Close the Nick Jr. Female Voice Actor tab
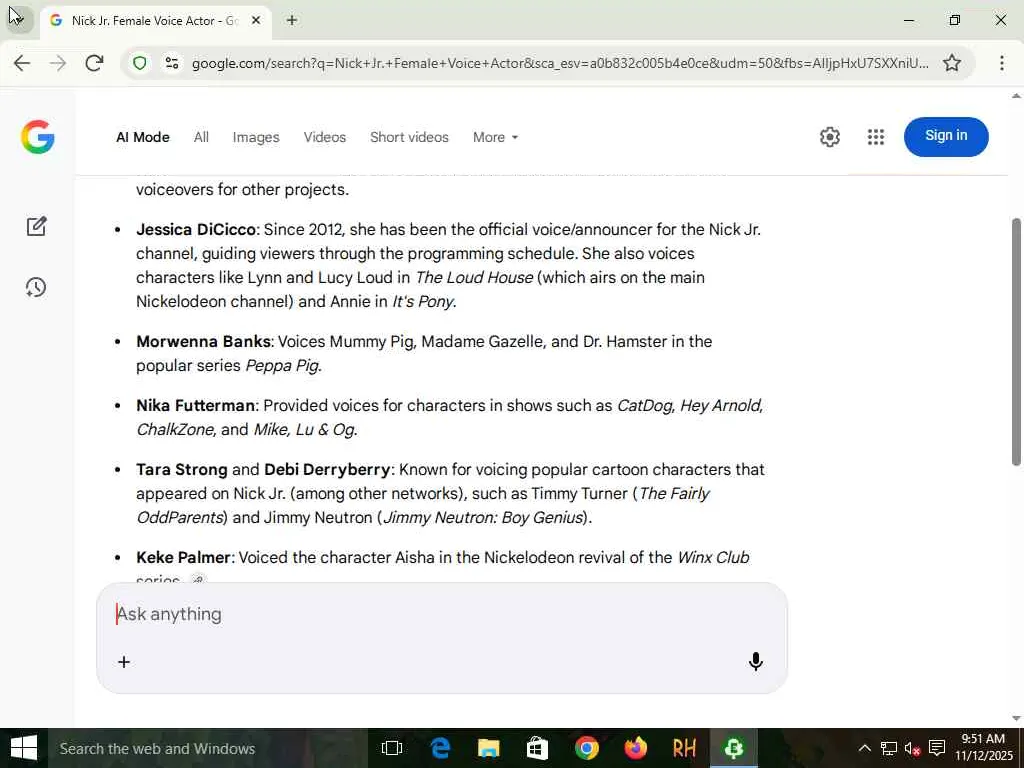1024x768 pixels. (256, 20)
